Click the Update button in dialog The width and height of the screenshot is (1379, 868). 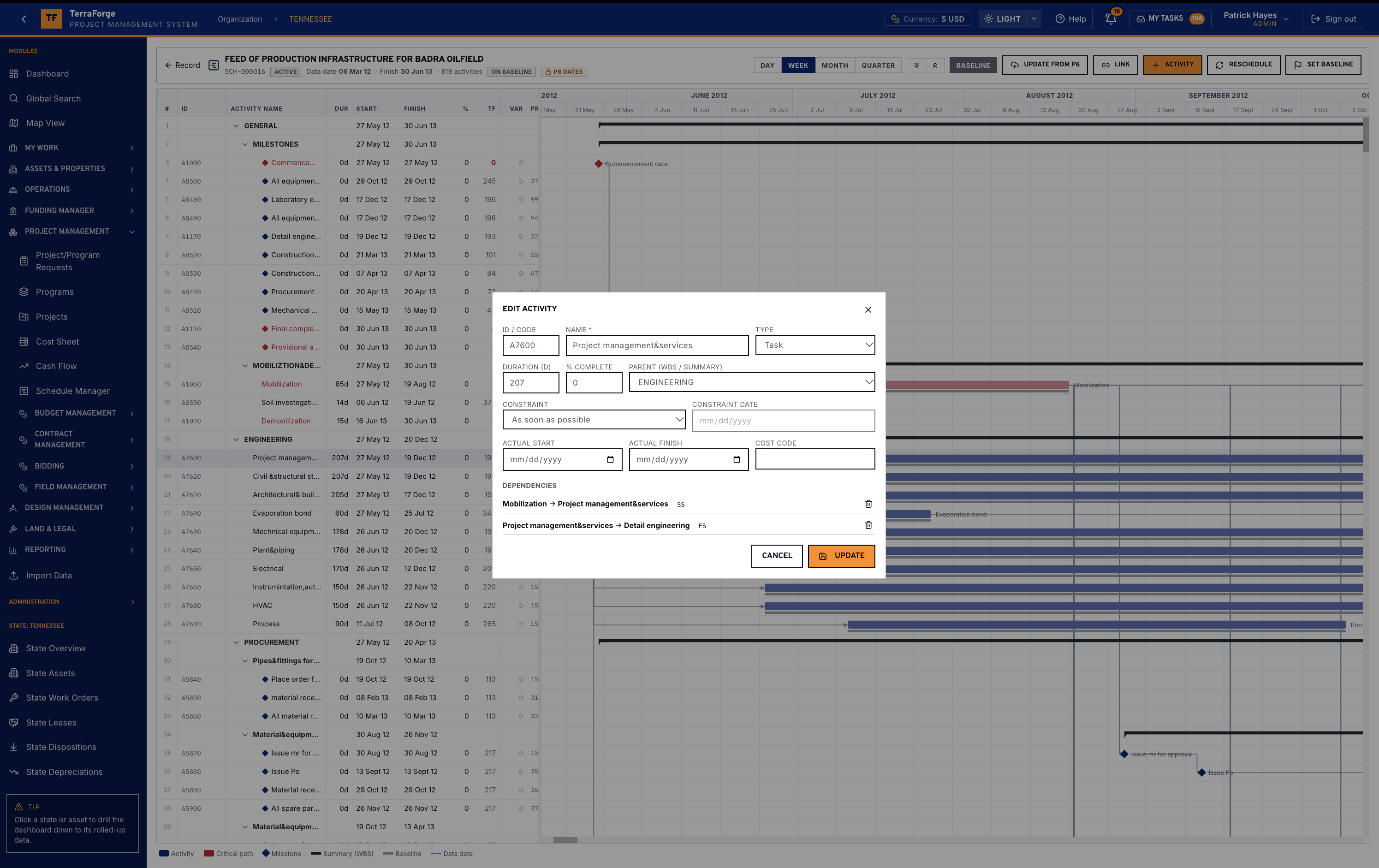click(x=841, y=556)
